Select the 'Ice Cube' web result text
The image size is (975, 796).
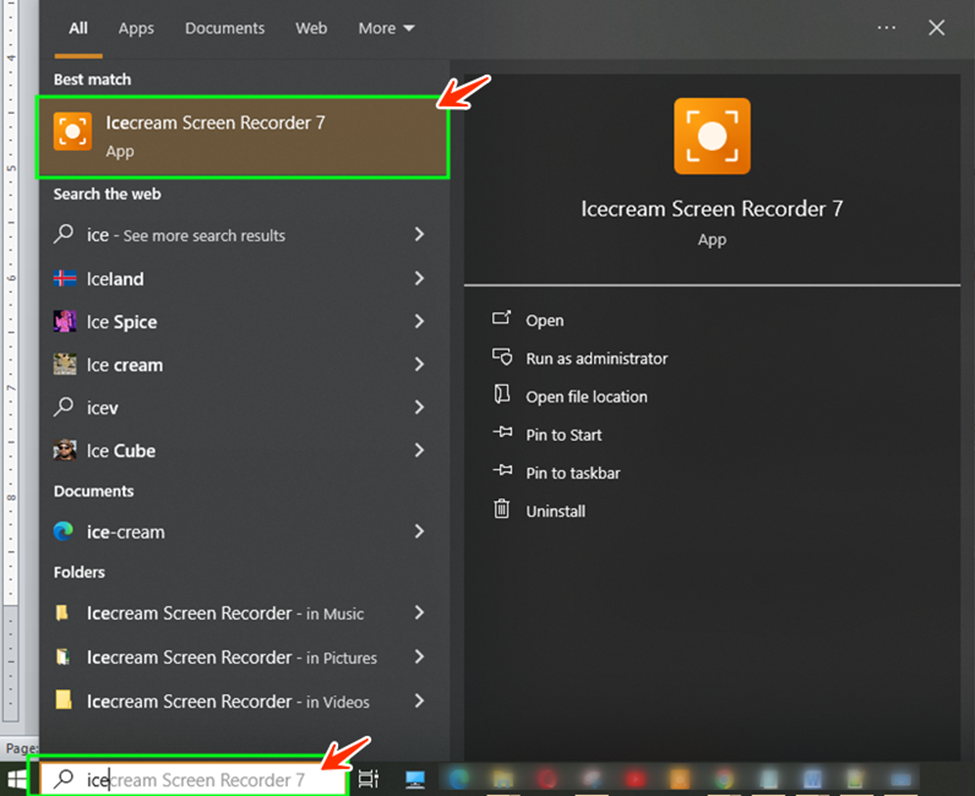[x=121, y=451]
